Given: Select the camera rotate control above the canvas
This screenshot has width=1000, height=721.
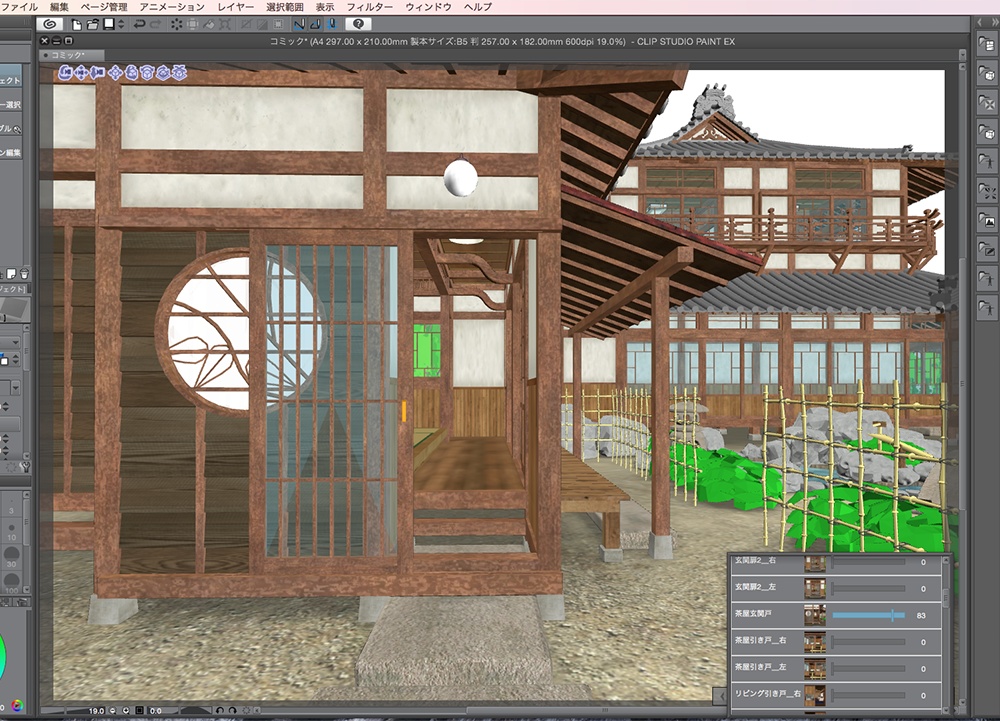Looking at the screenshot, I should point(63,72).
